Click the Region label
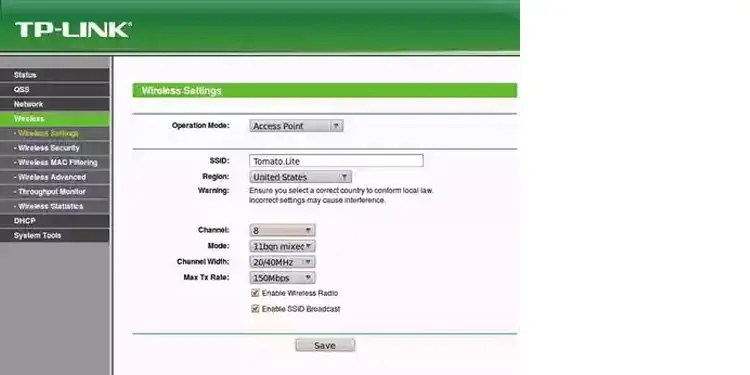 click(216, 176)
